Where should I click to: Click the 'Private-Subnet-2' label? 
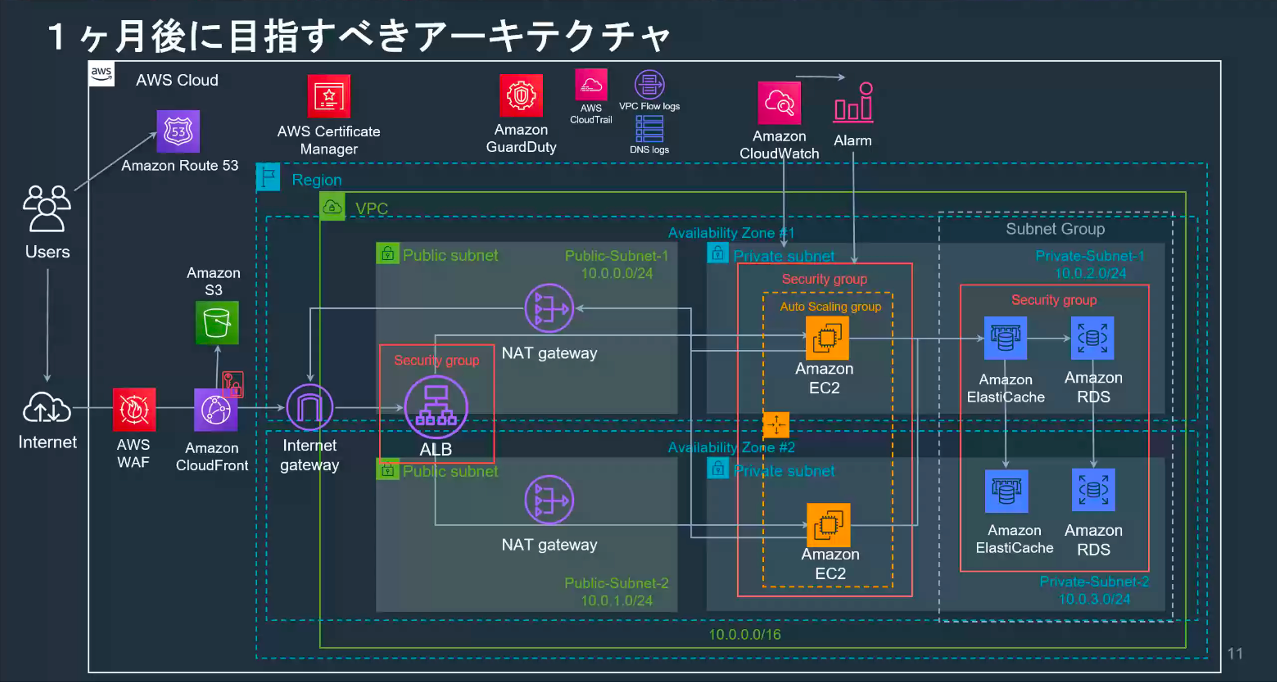coord(1095,581)
